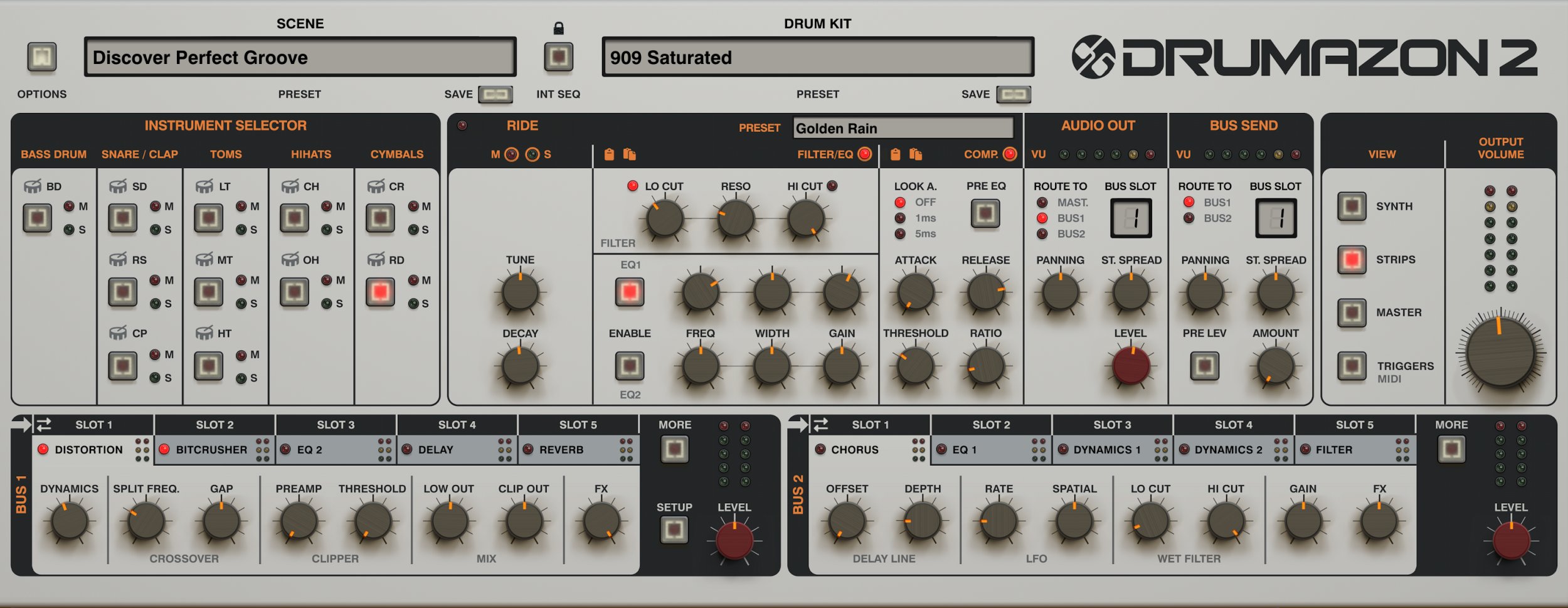
Task: Save the Drum Kit preset
Action: tap(1014, 94)
